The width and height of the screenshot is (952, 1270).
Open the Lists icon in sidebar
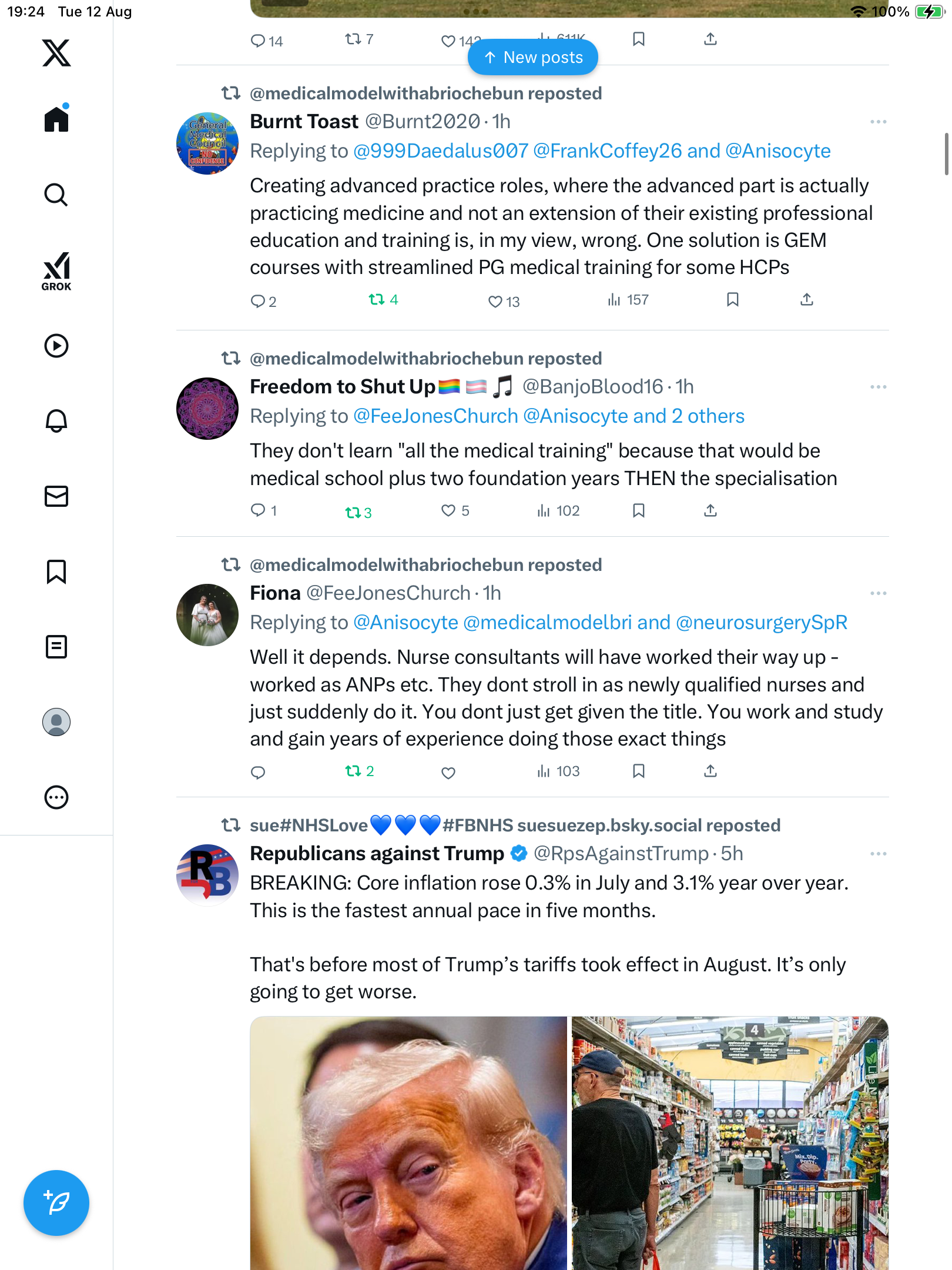56,646
